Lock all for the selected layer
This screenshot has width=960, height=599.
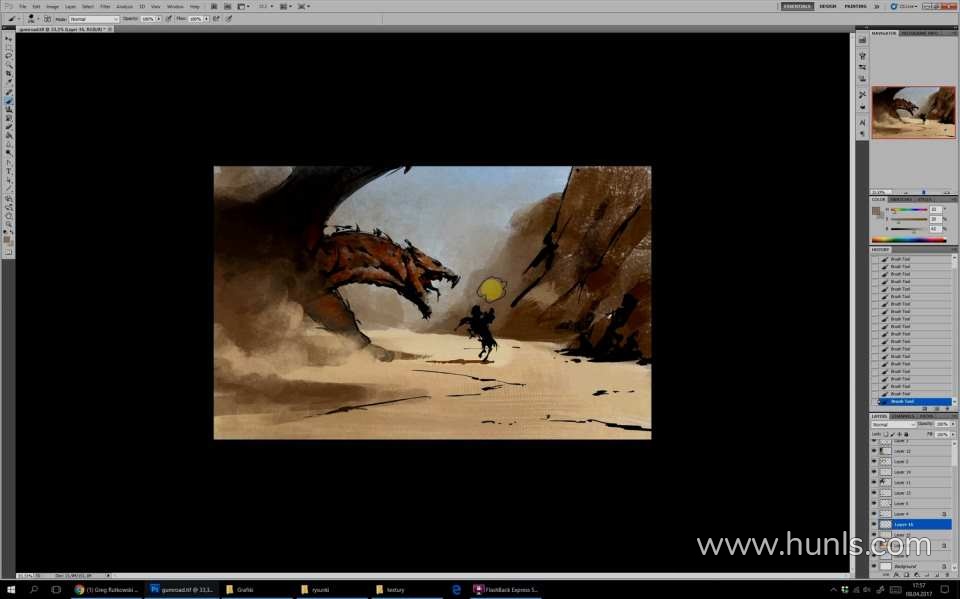907,434
